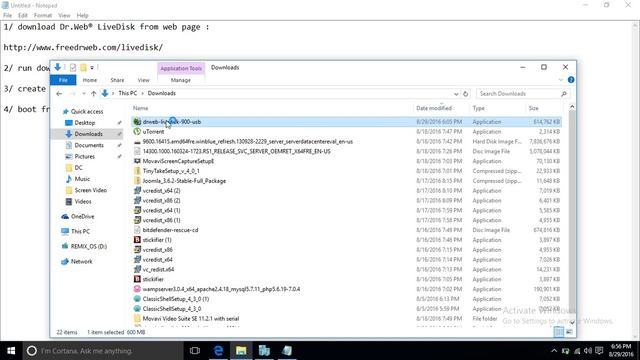The height and width of the screenshot is (360, 640).
Task: Open the DC folder in sidebar
Action: point(78,168)
